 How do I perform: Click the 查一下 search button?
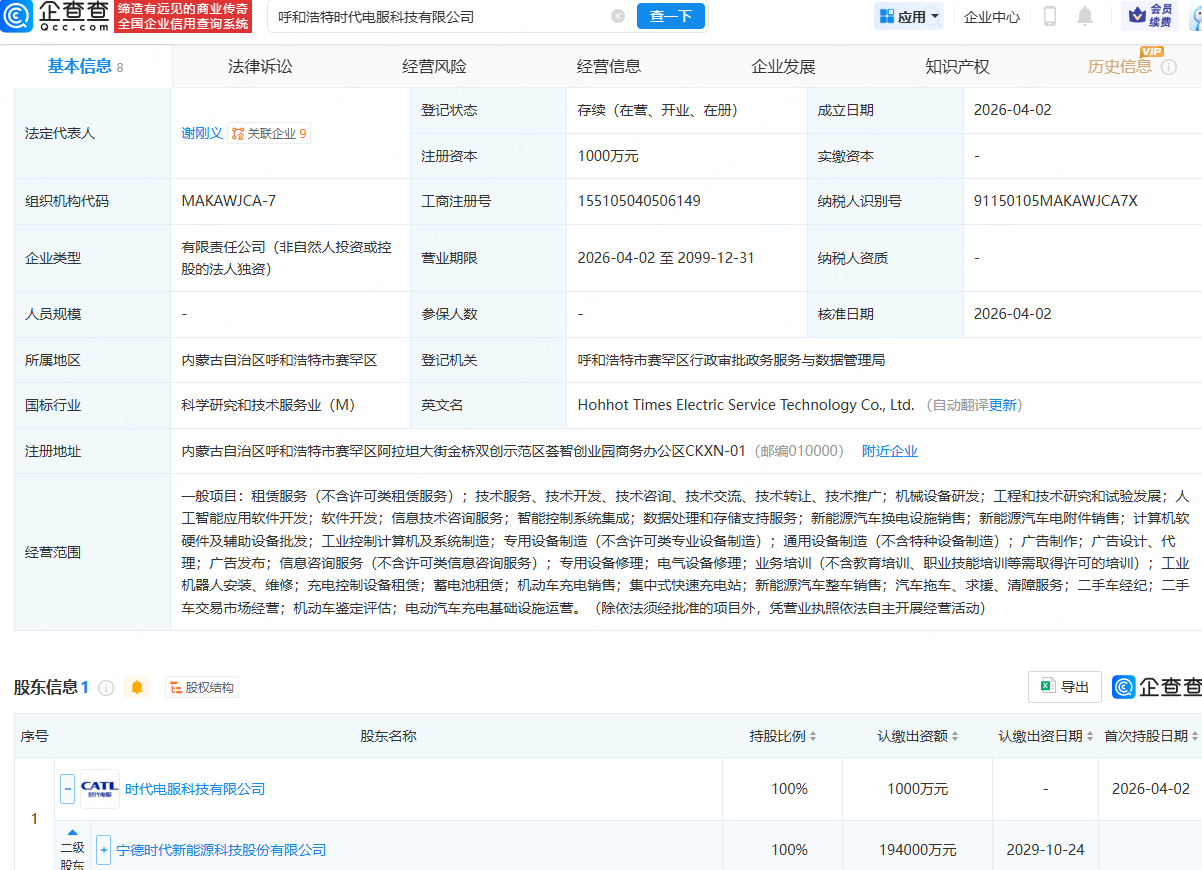click(x=670, y=16)
